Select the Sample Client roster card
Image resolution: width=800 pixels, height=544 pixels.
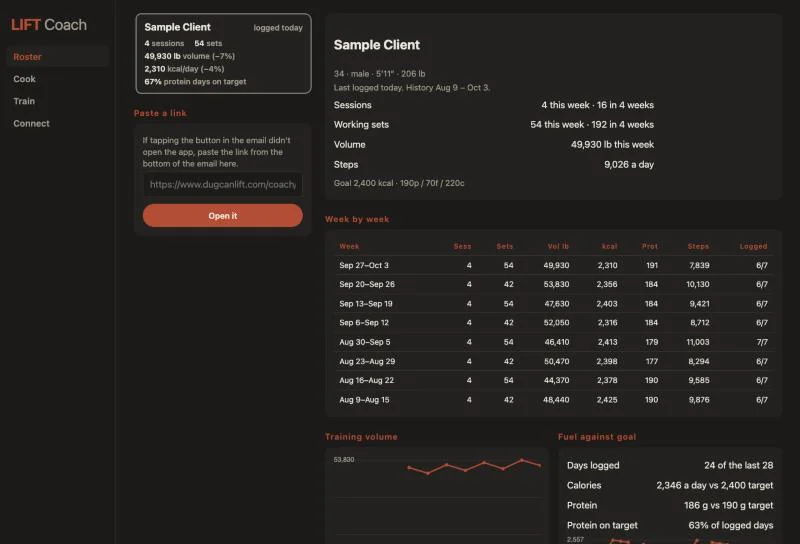(x=223, y=54)
